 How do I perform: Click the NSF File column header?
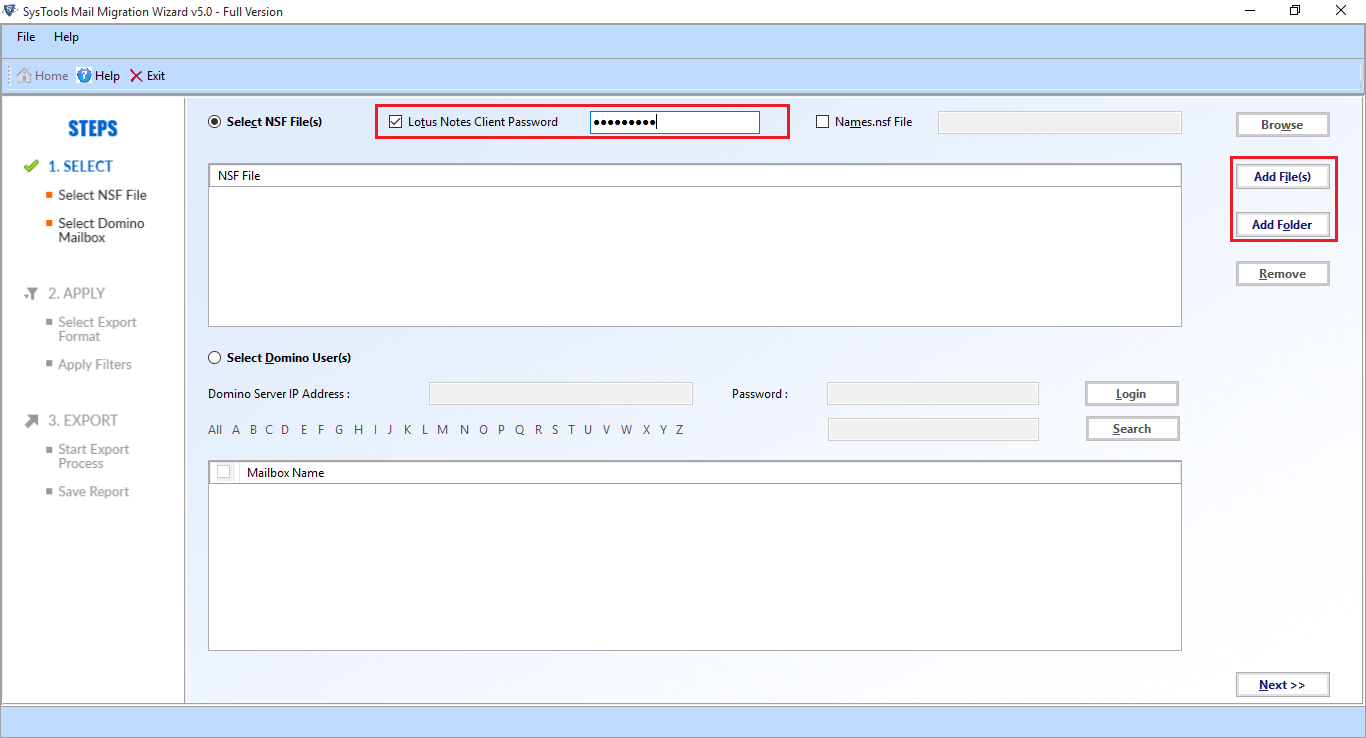point(695,175)
